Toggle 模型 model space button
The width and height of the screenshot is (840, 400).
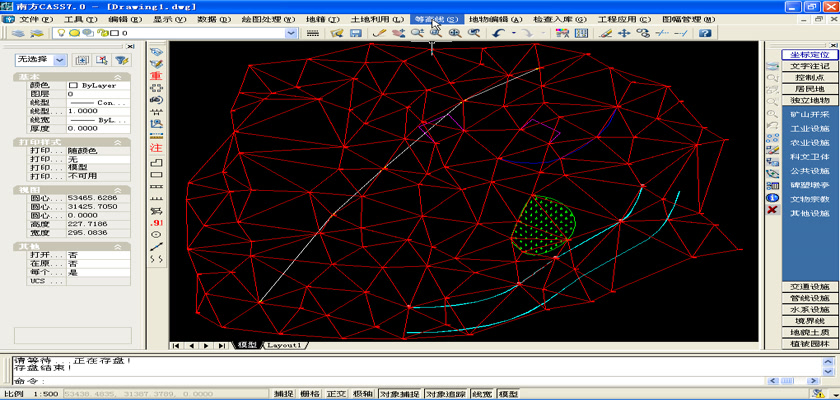(508, 394)
